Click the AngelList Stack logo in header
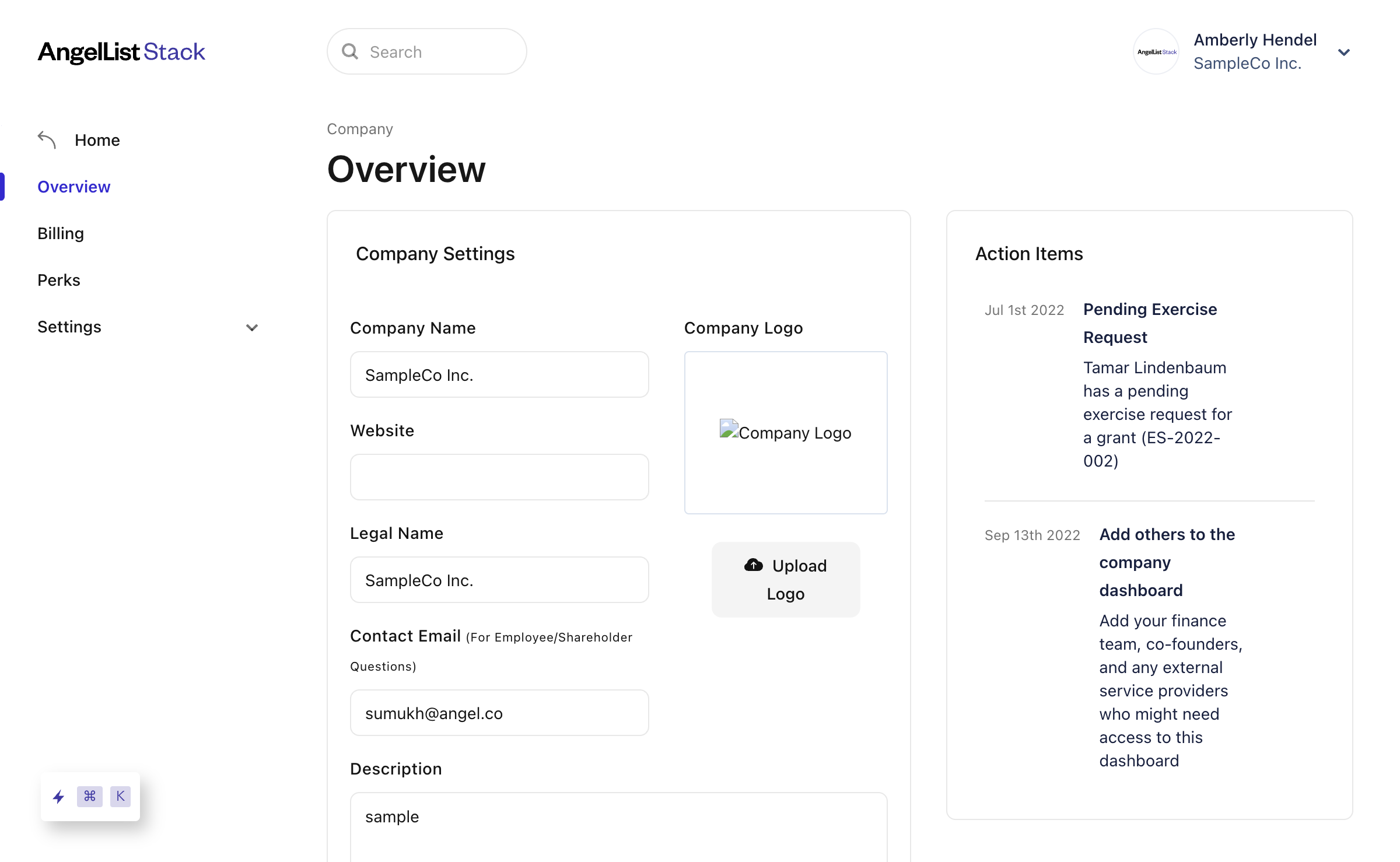The image size is (1400, 862). point(121,51)
